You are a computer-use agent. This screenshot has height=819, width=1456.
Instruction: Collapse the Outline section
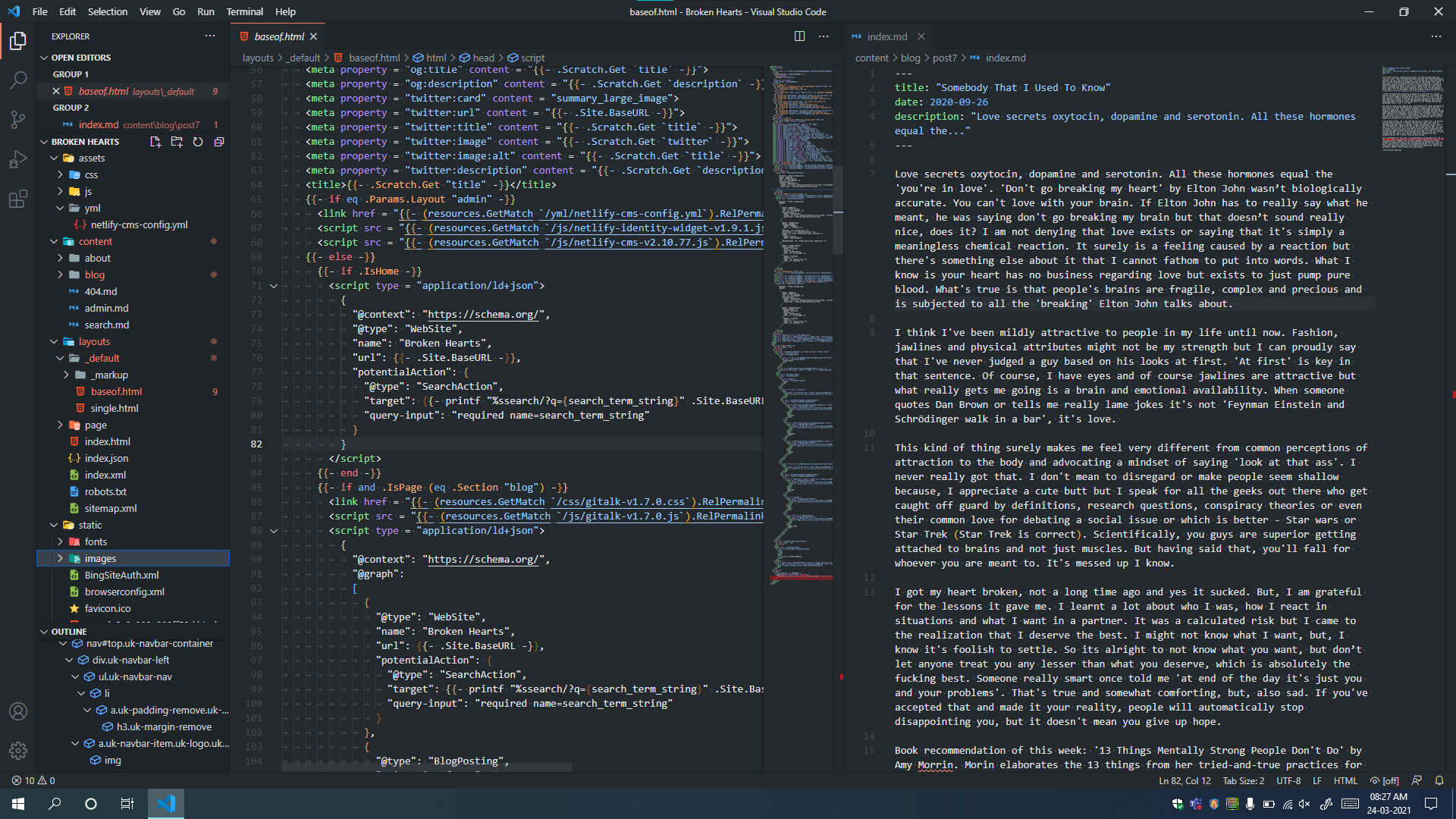point(43,632)
